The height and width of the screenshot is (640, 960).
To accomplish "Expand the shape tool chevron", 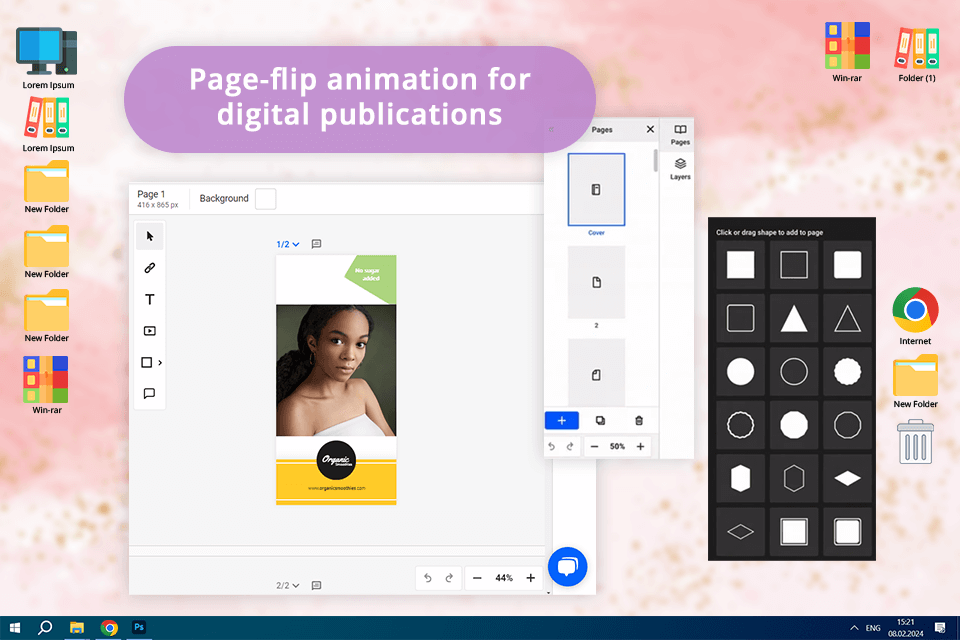I will [x=160, y=363].
